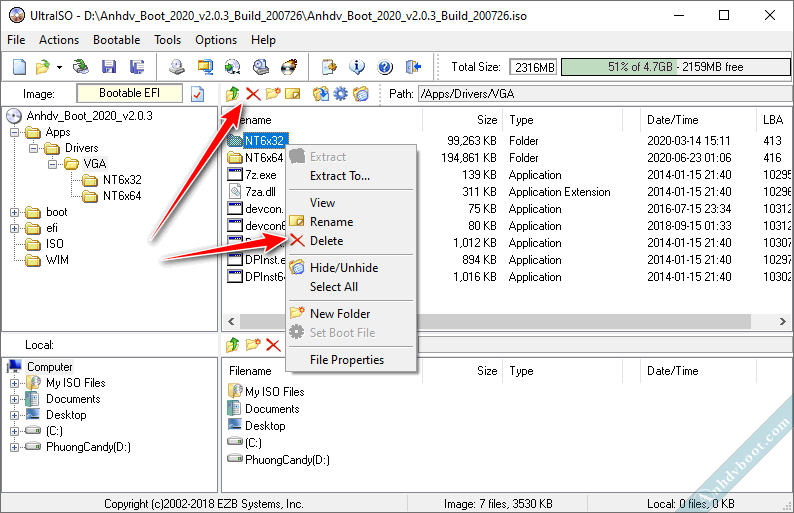The height and width of the screenshot is (513, 794).
Task: Click the boot info checkmark icon beside Bootable EFI
Action: coord(197,94)
